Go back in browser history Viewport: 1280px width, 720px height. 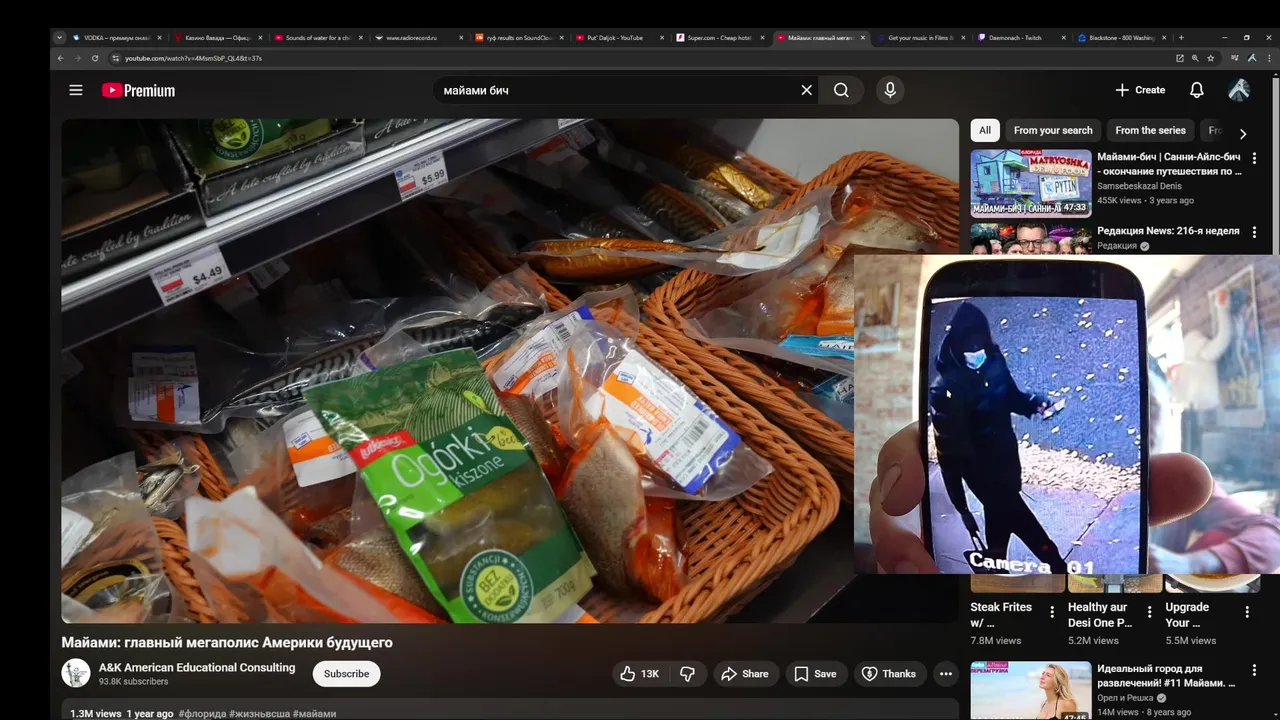coord(59,58)
